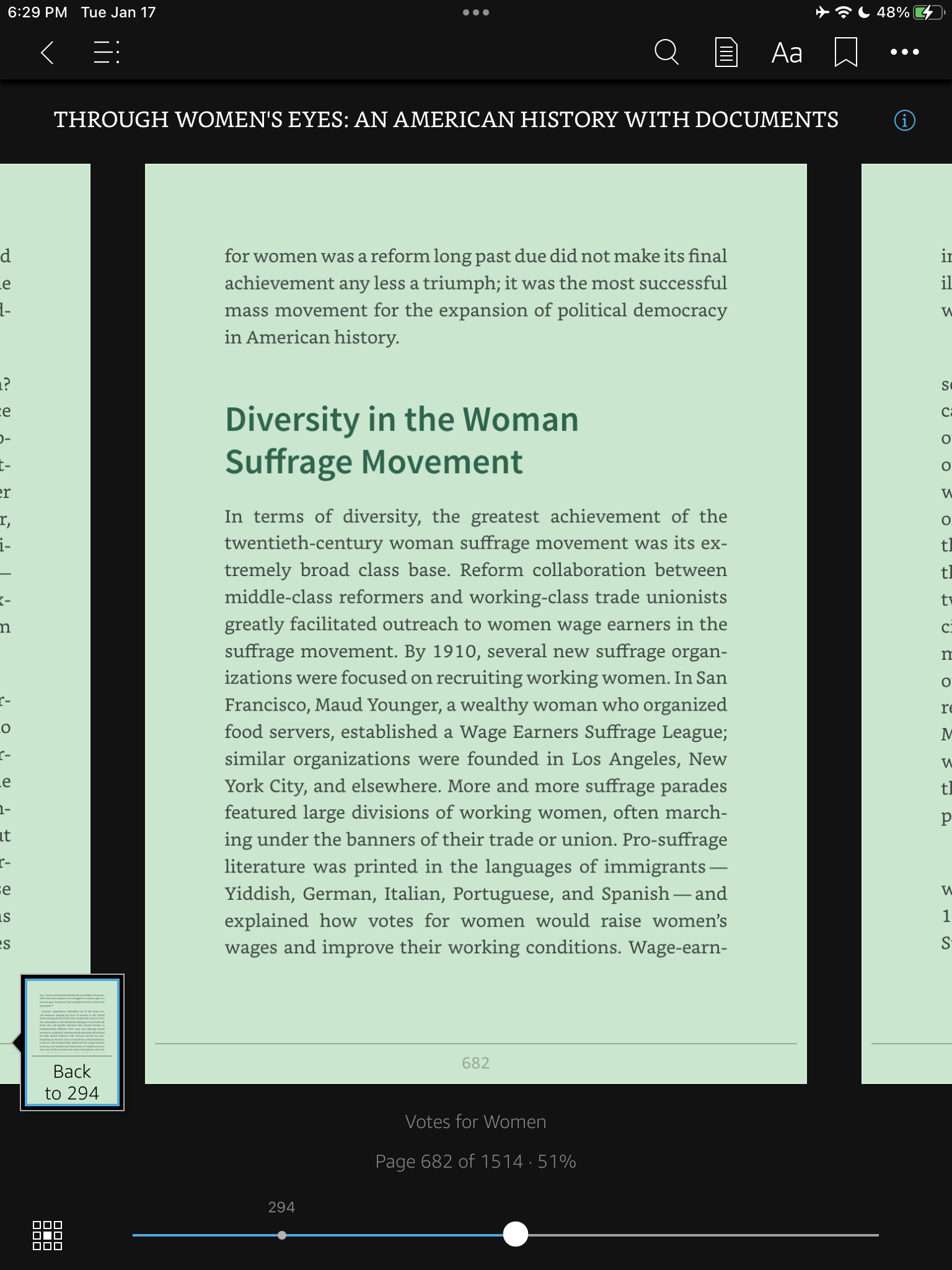Image resolution: width=952 pixels, height=1270 pixels.
Task: Tap the Do Not Disturb moon icon
Action: click(x=864, y=12)
